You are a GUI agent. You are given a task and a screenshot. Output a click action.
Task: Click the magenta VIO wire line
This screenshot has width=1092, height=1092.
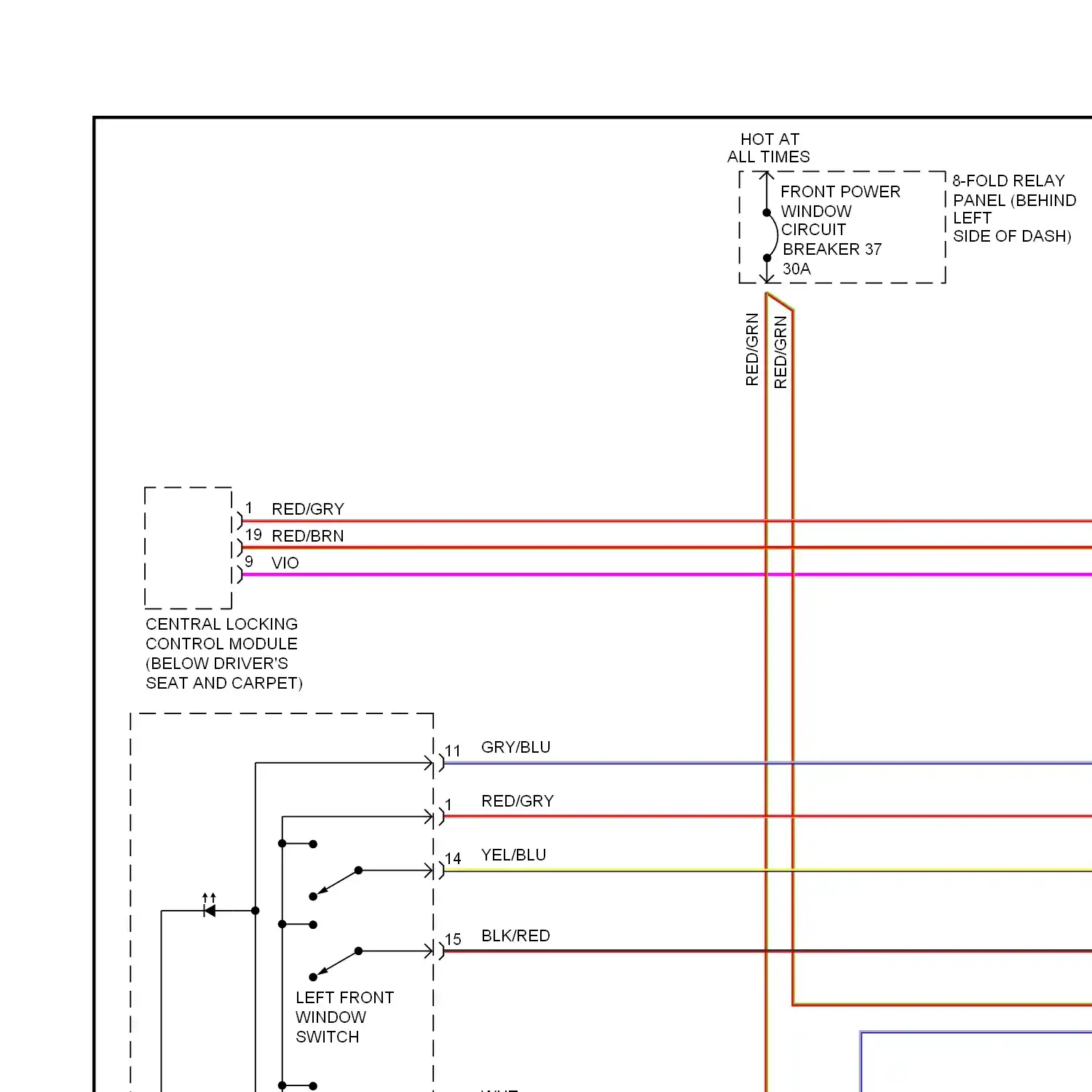coord(666,574)
